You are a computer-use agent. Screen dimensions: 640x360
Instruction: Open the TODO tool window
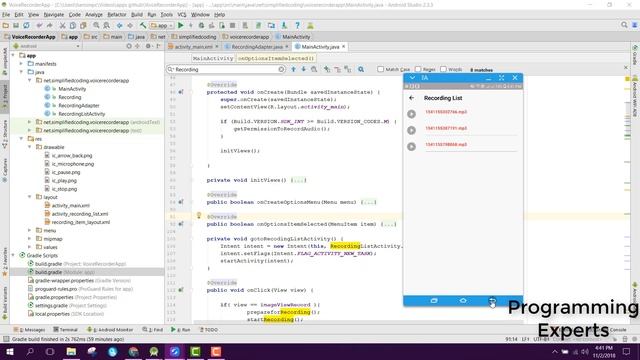click(209, 330)
